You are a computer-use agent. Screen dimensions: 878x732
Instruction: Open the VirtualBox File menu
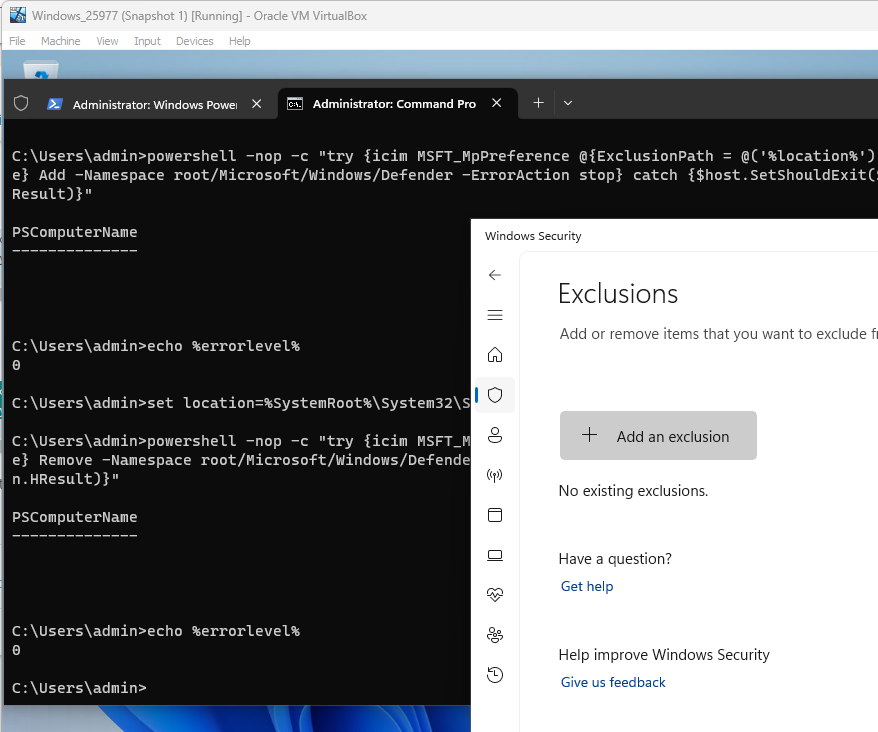pos(17,41)
